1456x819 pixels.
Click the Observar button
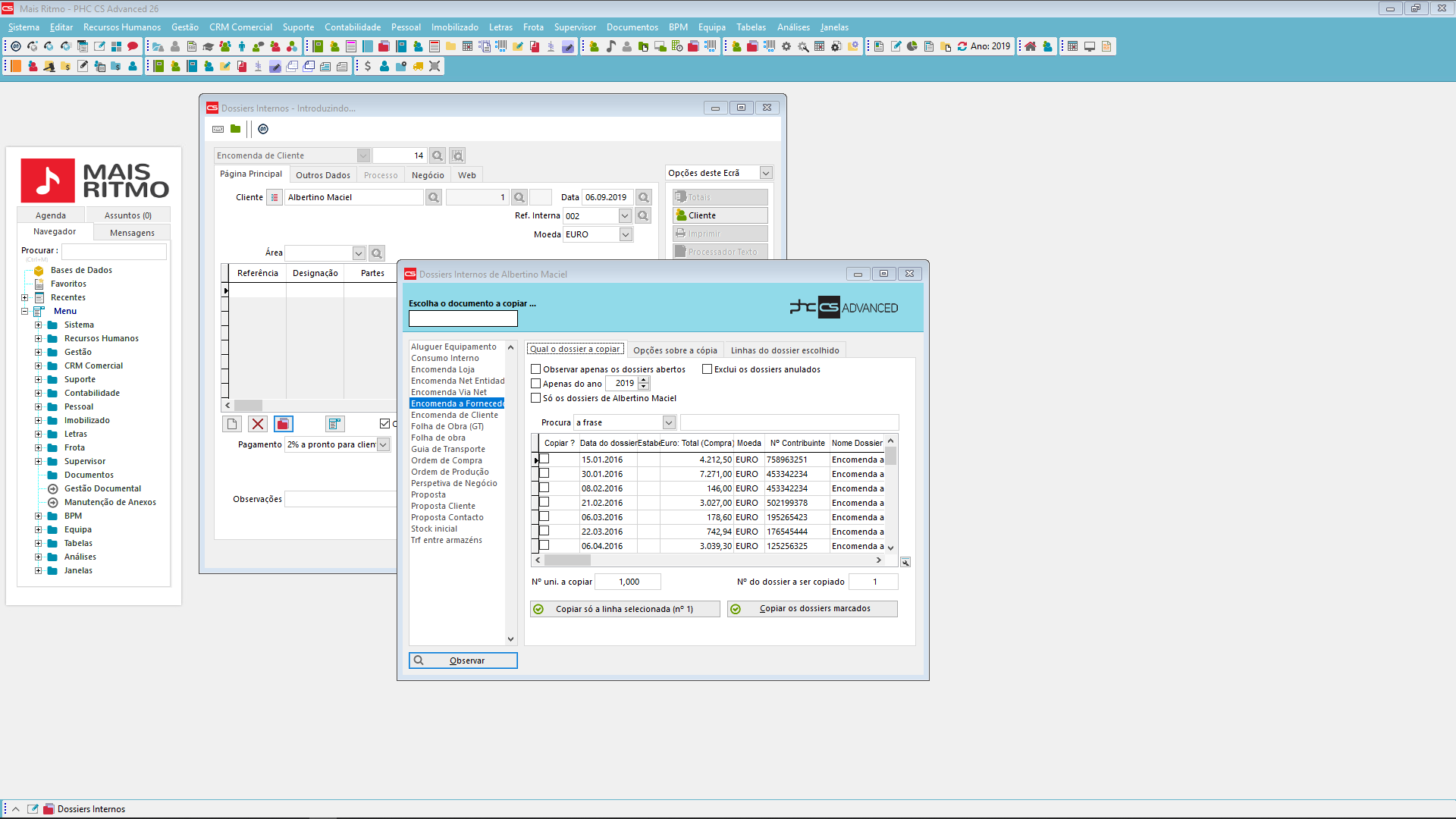(x=463, y=661)
